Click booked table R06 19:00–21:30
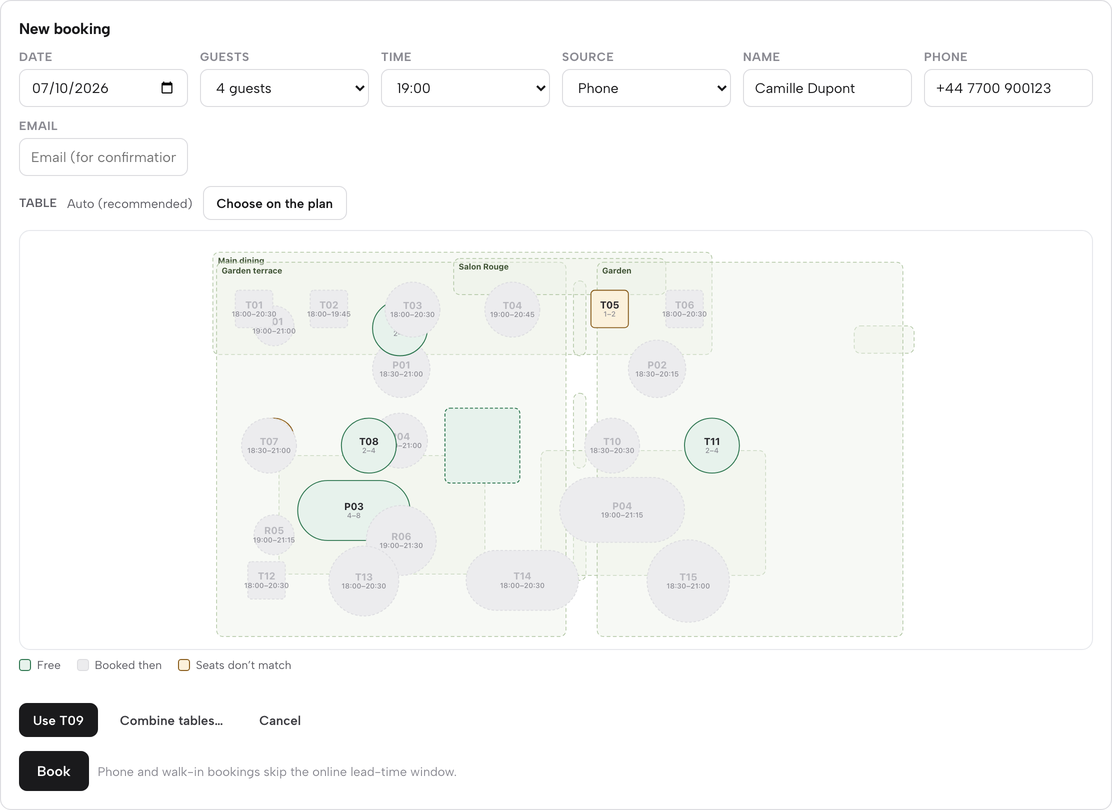This screenshot has width=1112, height=810. [x=401, y=540]
